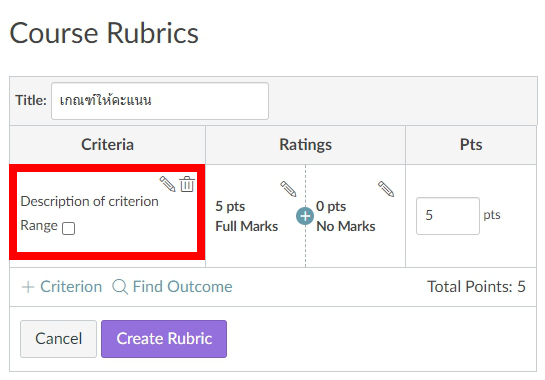
Task: Click the Ratings column header
Action: point(306,145)
